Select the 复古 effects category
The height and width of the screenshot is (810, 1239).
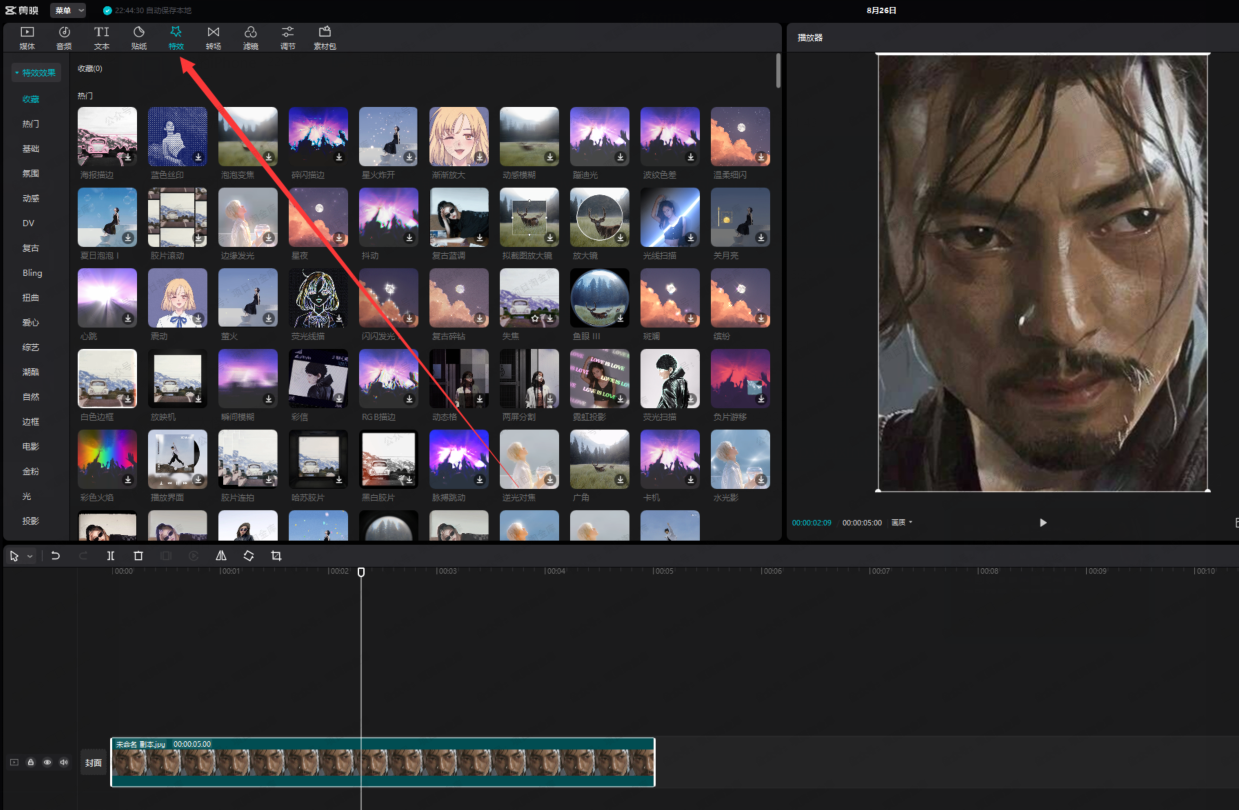(31, 248)
